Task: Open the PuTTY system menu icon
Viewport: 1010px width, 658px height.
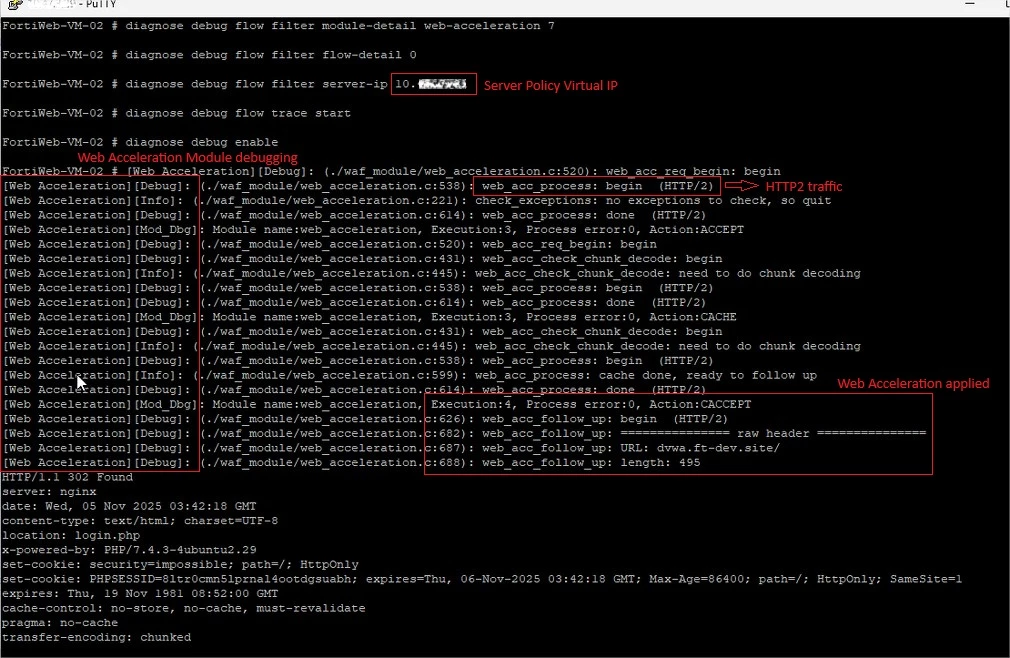Action: pos(15,5)
